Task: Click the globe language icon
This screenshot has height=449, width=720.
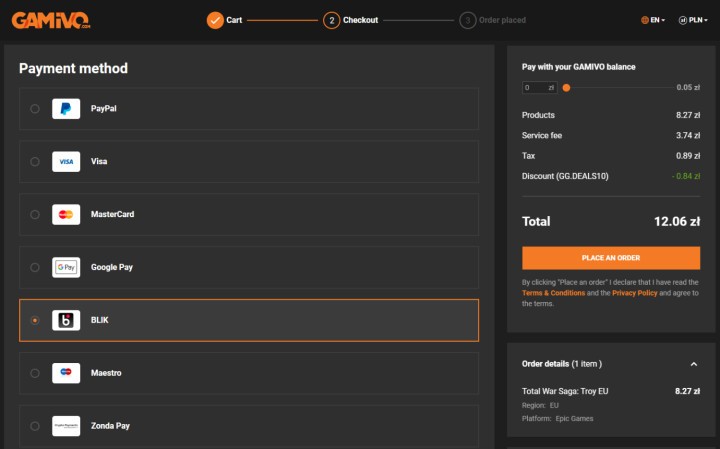Action: click(645, 20)
